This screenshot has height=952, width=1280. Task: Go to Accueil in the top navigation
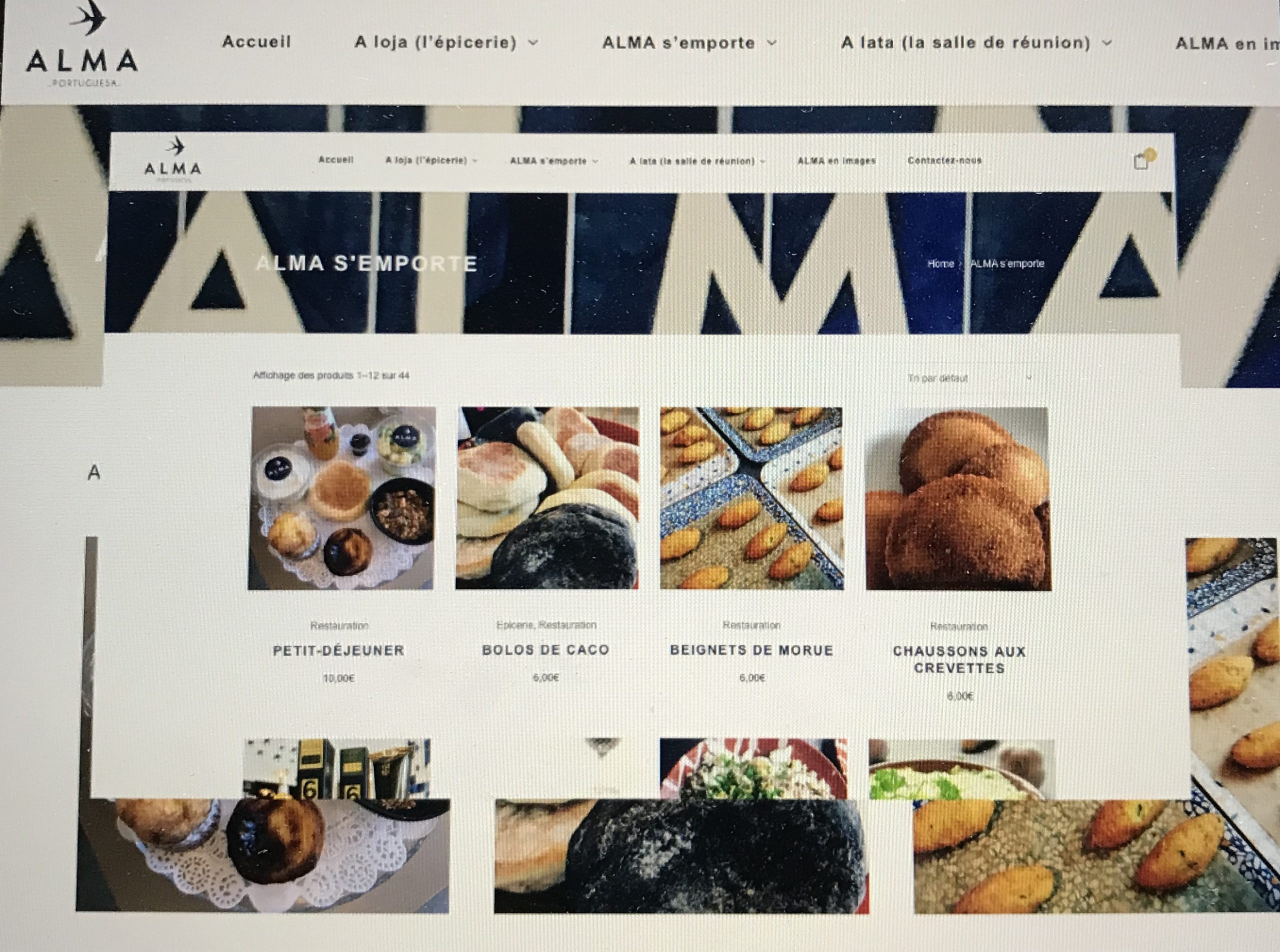click(256, 41)
